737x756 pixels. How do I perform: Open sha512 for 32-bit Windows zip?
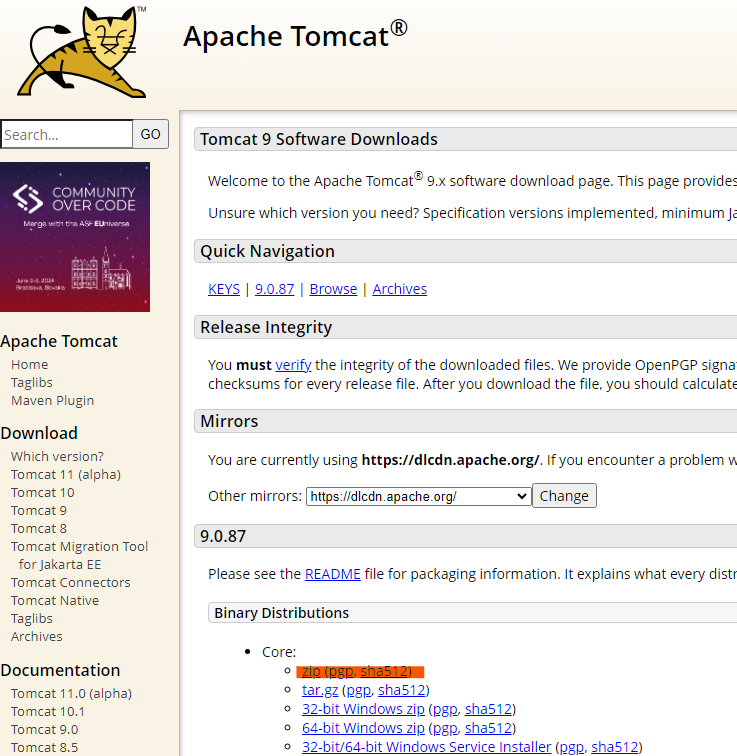point(488,709)
